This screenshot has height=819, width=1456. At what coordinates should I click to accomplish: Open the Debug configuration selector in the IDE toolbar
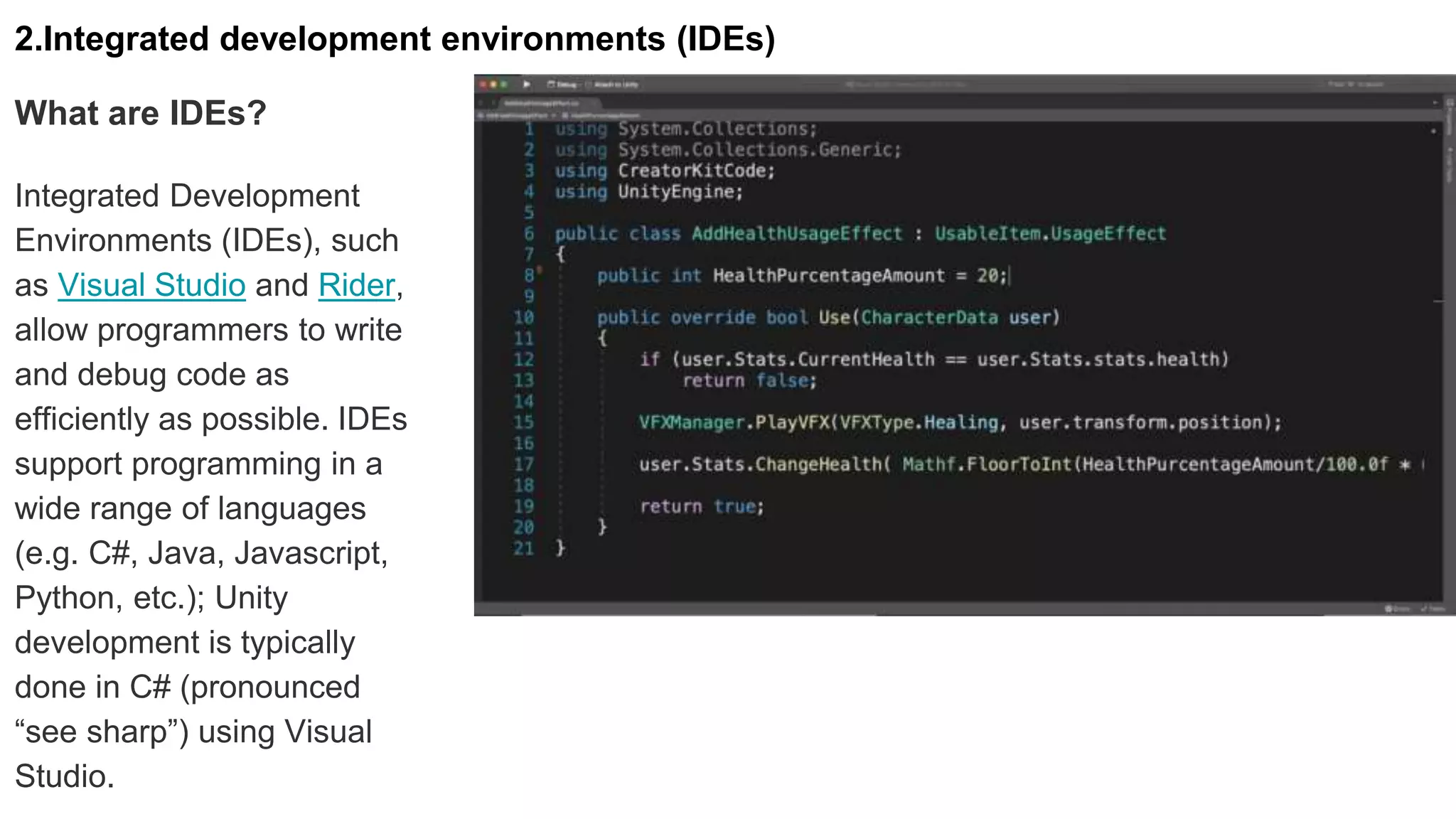(562, 85)
